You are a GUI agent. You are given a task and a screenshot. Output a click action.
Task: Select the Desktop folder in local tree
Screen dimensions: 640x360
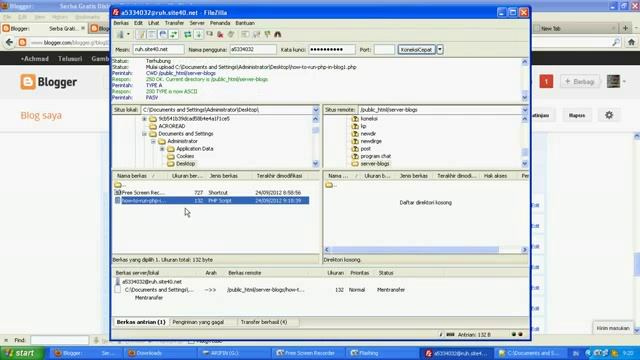click(185, 164)
